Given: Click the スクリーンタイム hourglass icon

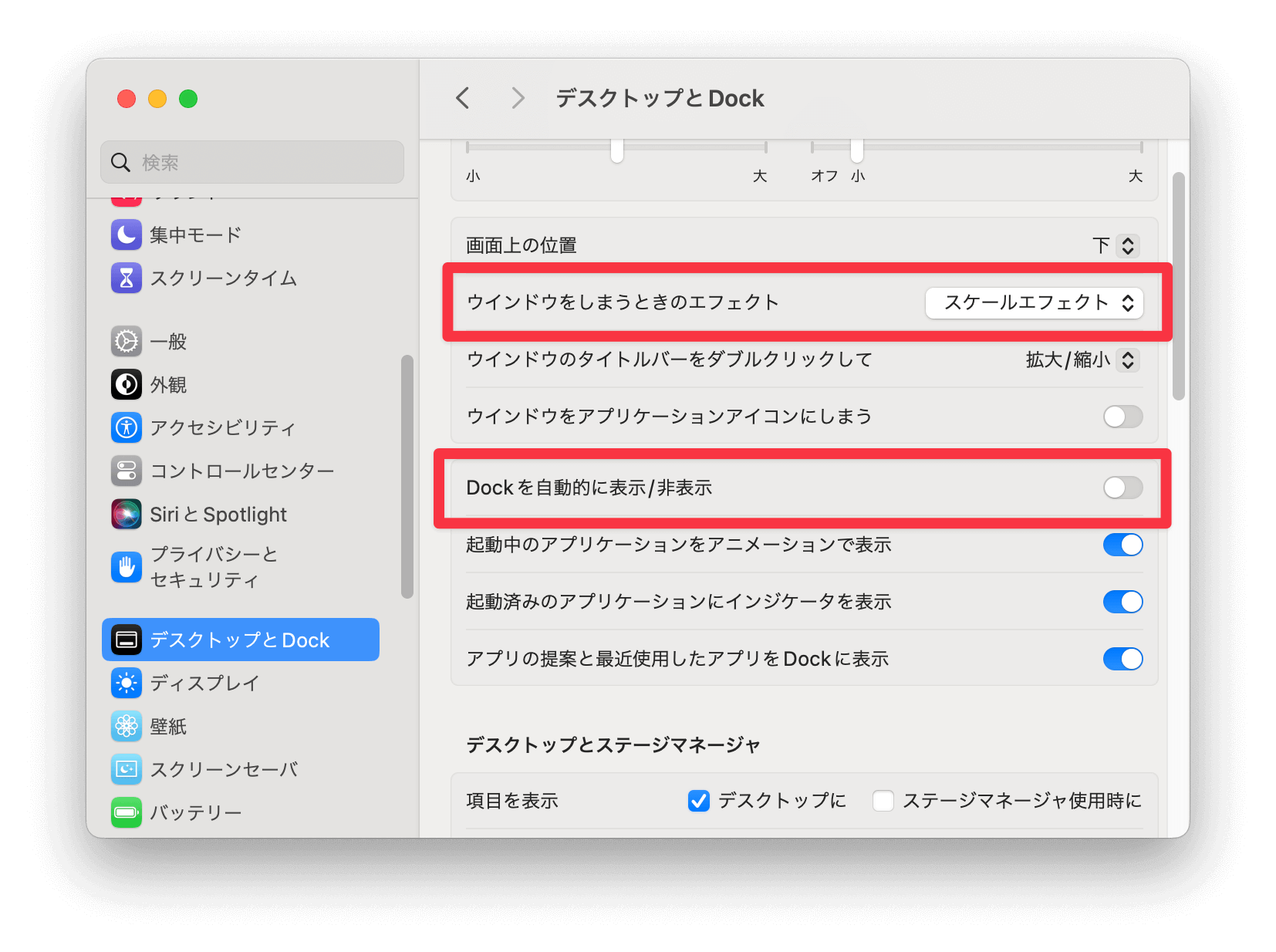Looking at the screenshot, I should tap(127, 278).
